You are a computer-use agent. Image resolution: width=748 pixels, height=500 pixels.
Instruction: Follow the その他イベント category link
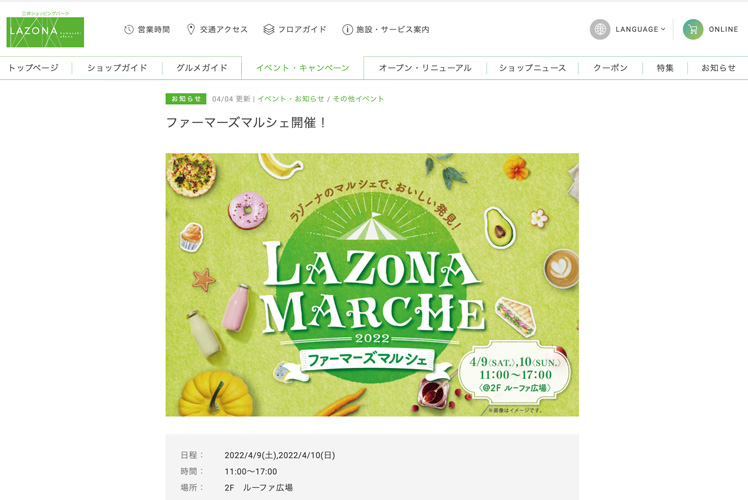[358, 99]
